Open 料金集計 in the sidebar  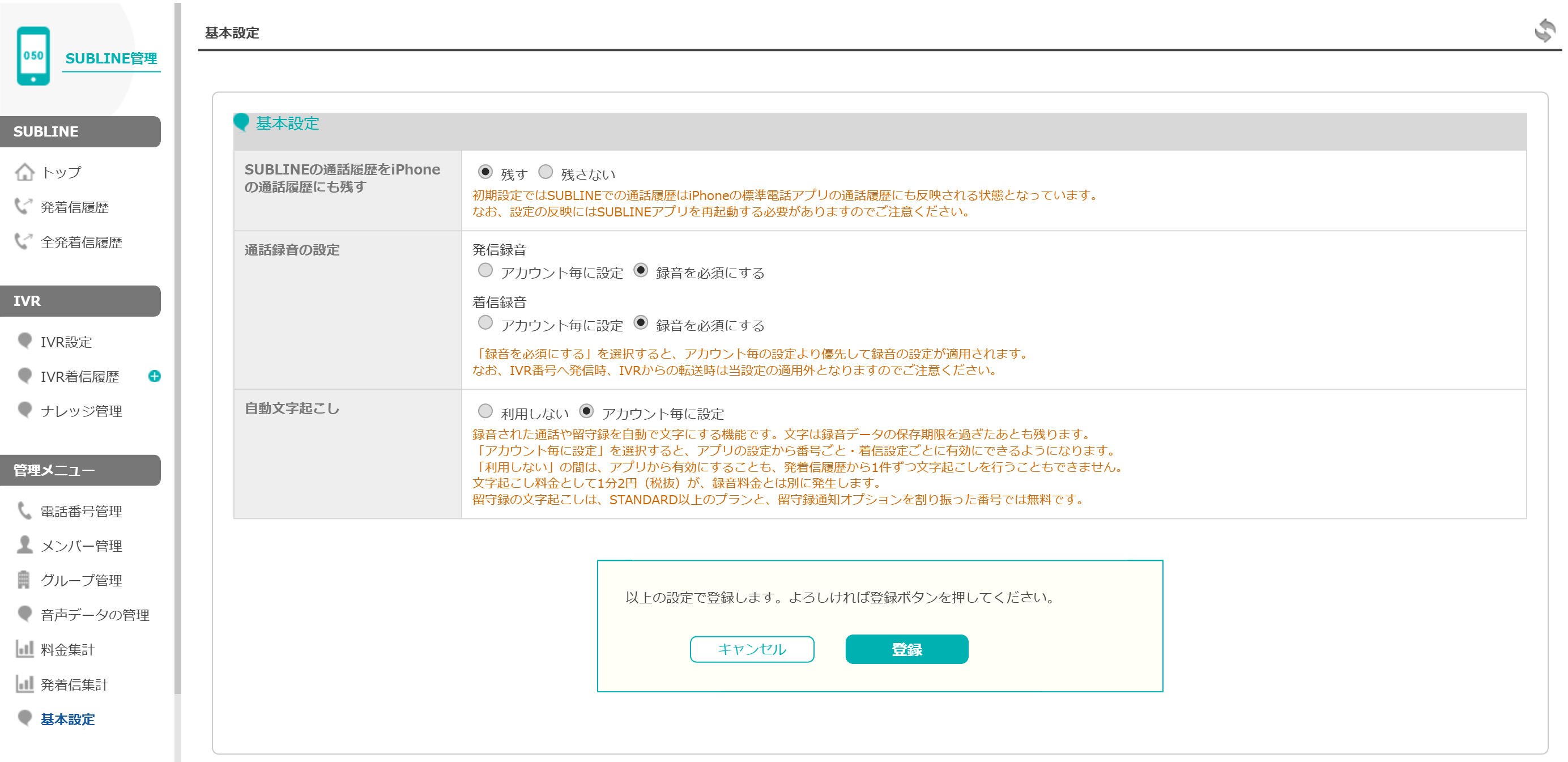(67, 650)
